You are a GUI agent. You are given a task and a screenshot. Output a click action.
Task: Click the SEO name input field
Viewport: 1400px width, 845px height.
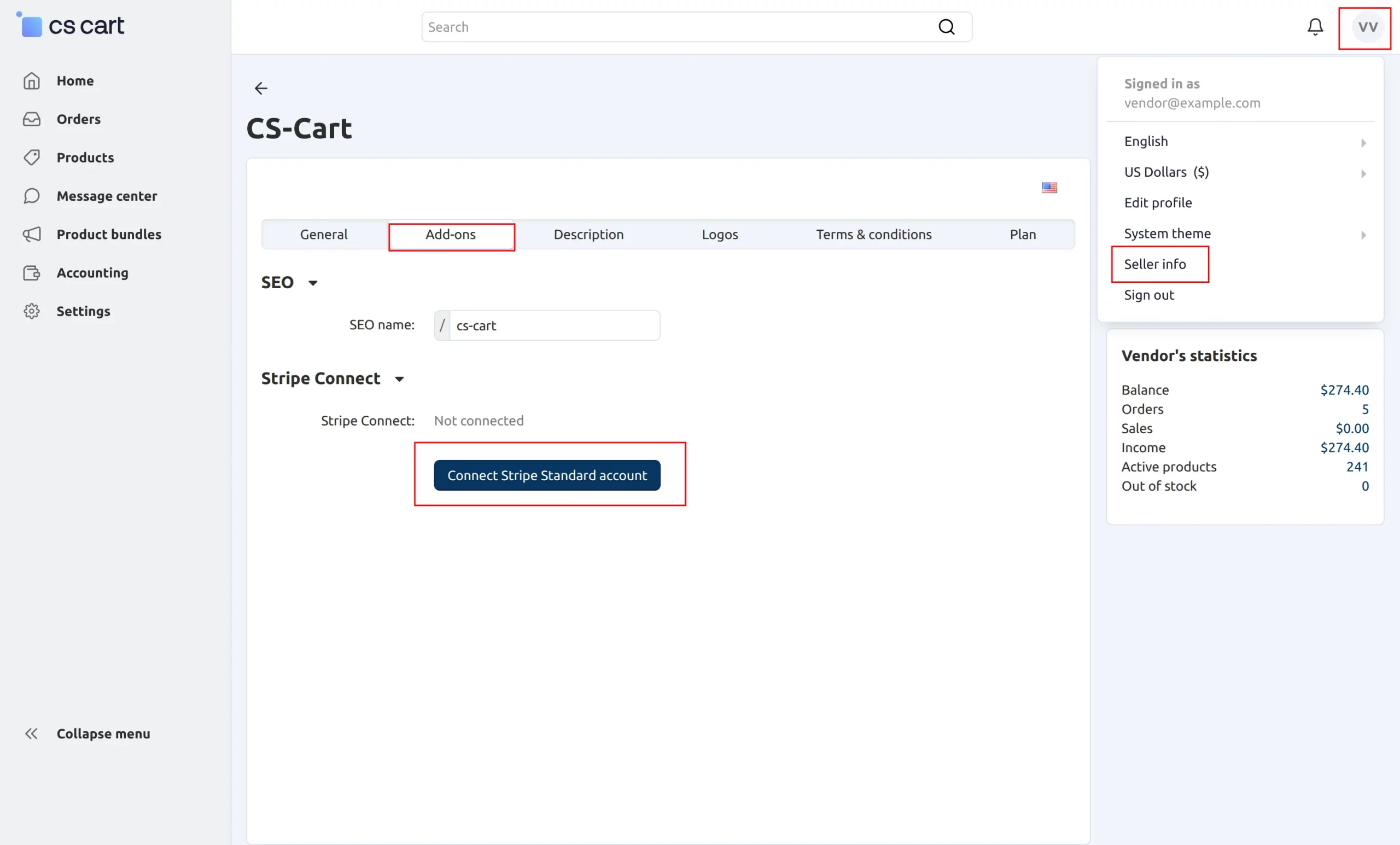(x=555, y=325)
